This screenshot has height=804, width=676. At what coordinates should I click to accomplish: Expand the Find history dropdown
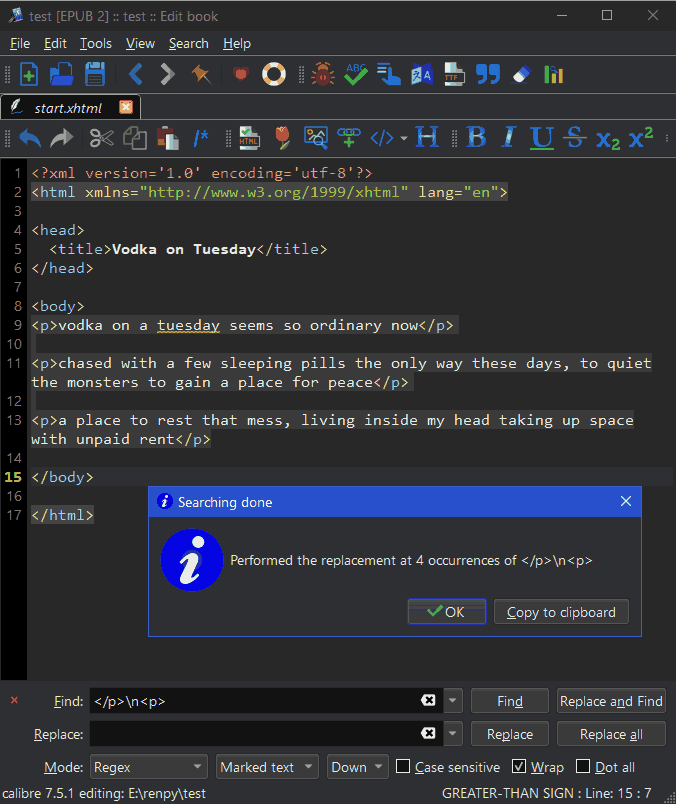(x=452, y=701)
